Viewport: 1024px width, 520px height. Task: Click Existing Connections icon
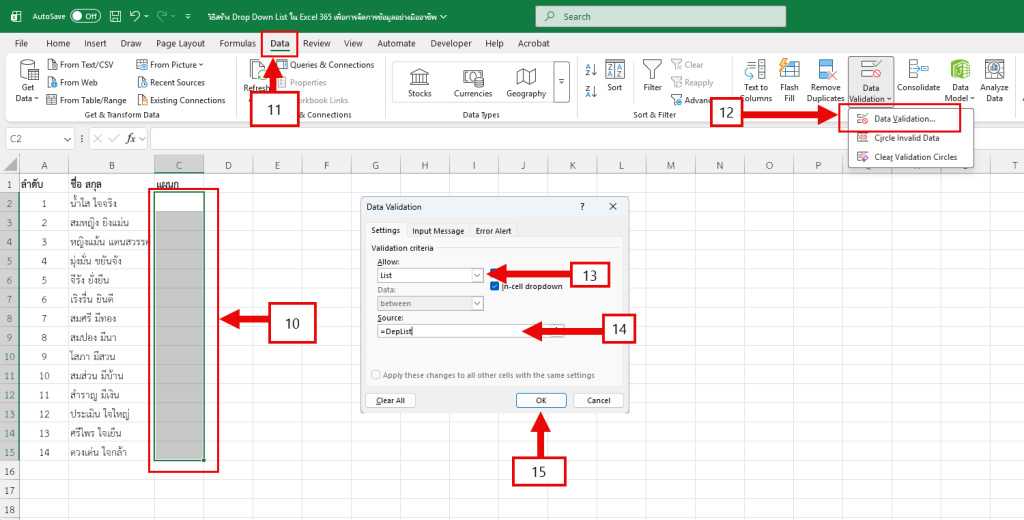(143, 100)
